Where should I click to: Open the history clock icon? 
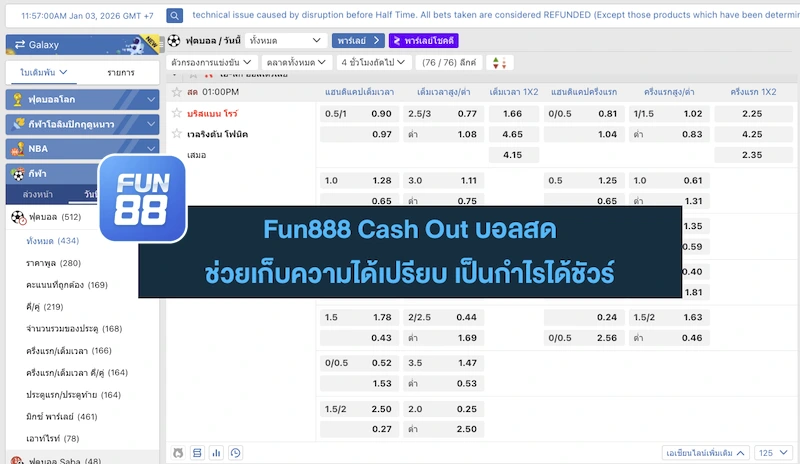235,453
